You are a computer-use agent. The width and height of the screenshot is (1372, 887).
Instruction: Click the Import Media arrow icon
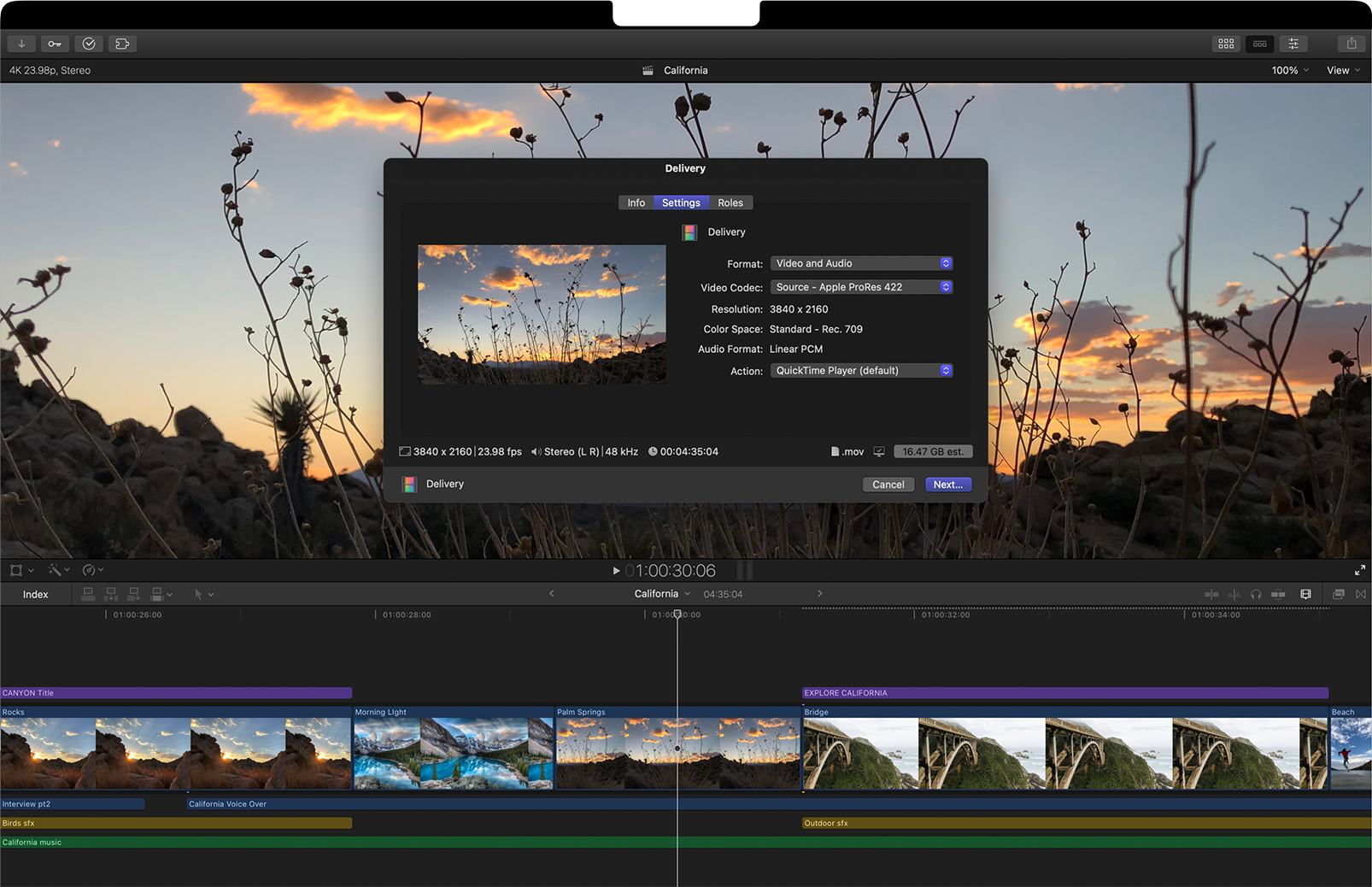21,44
